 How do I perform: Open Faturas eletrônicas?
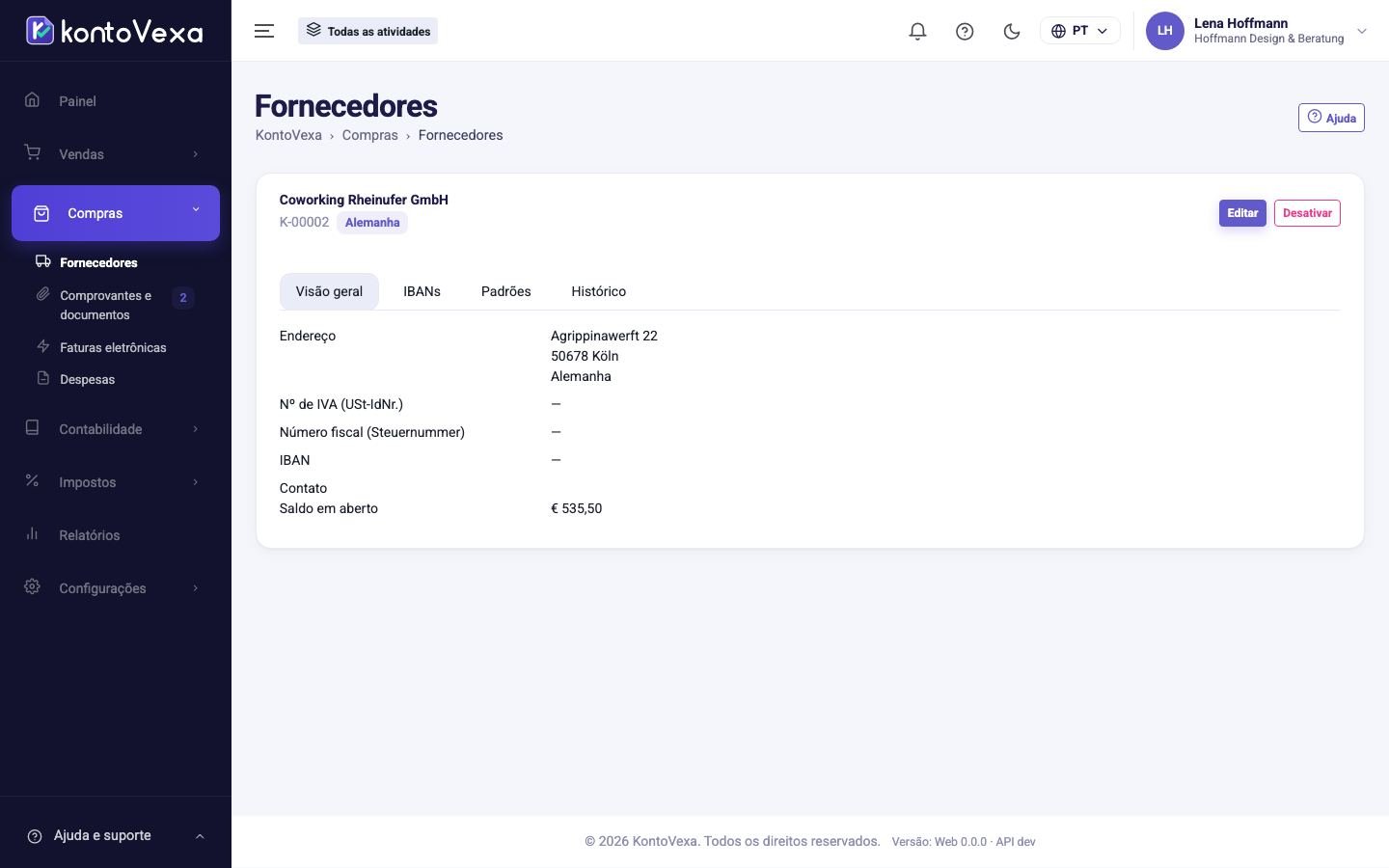tap(113, 347)
